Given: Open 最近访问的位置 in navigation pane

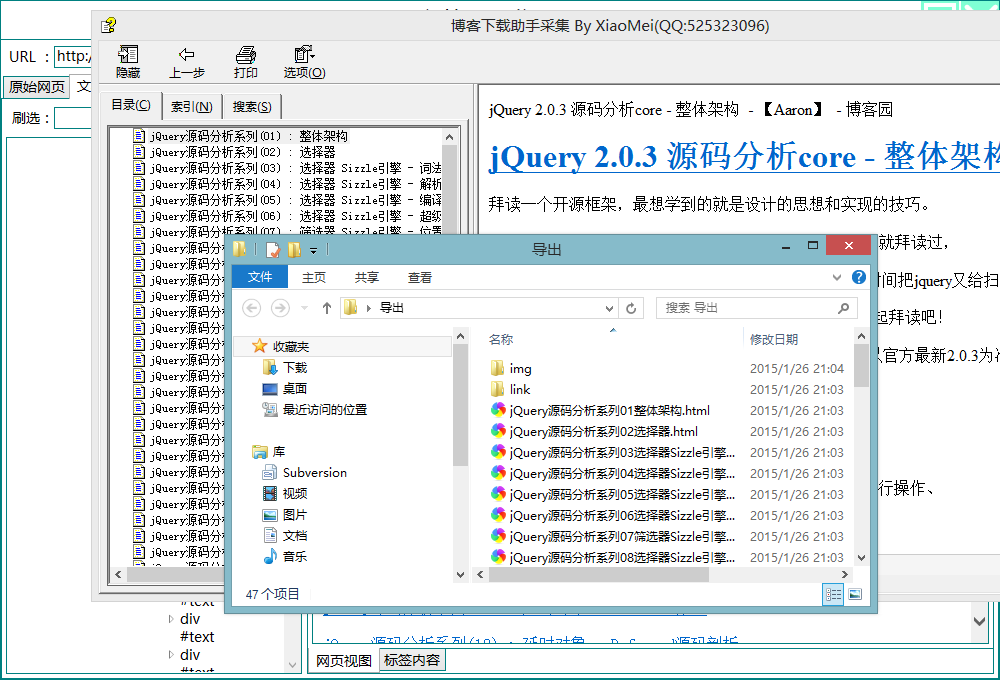Looking at the screenshot, I should [315, 410].
